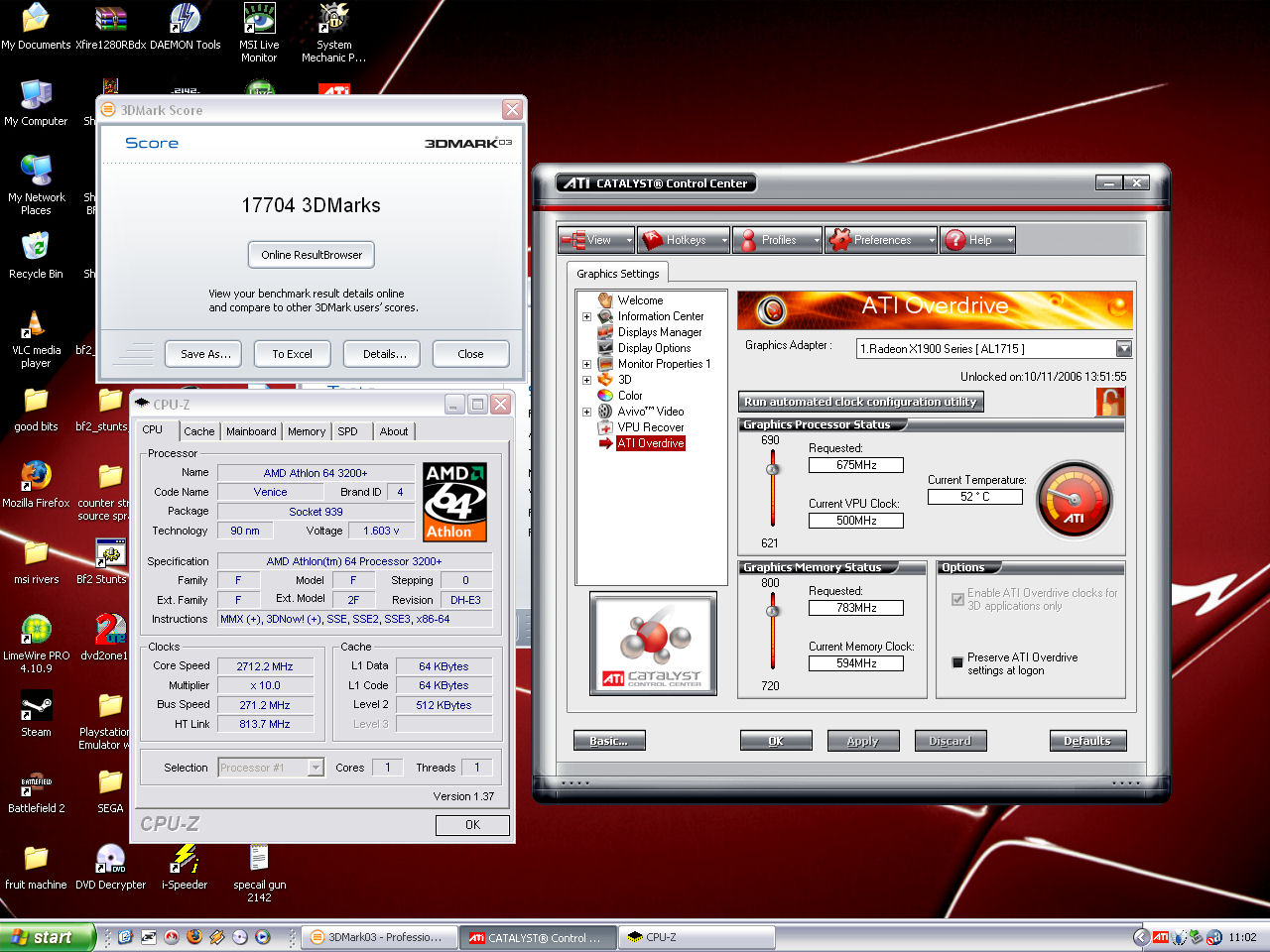Image resolution: width=1270 pixels, height=952 pixels.
Task: Launch the VLC media player shortcut
Action: (x=36, y=338)
